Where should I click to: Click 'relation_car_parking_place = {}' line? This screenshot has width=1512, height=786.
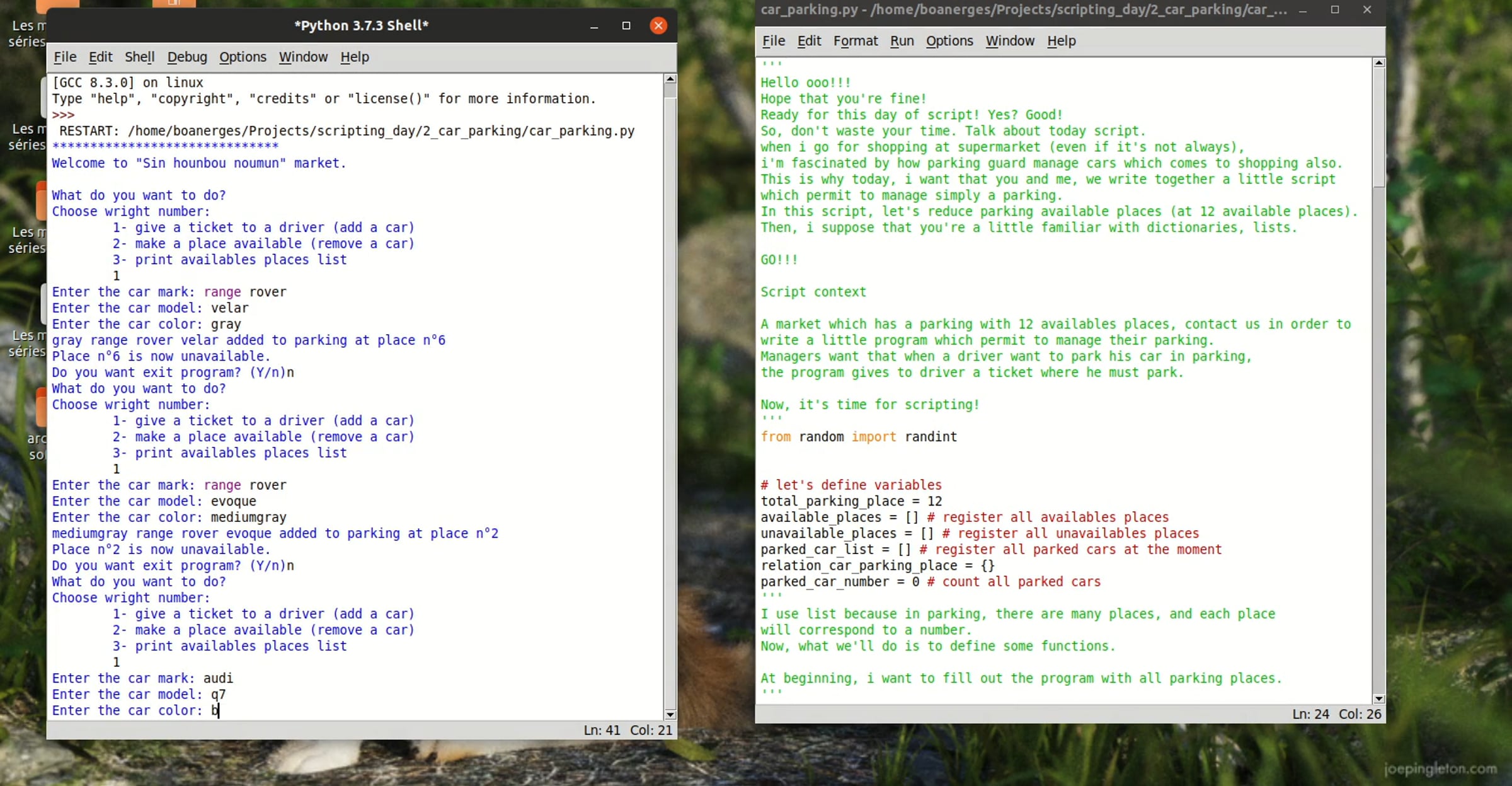tap(878, 565)
